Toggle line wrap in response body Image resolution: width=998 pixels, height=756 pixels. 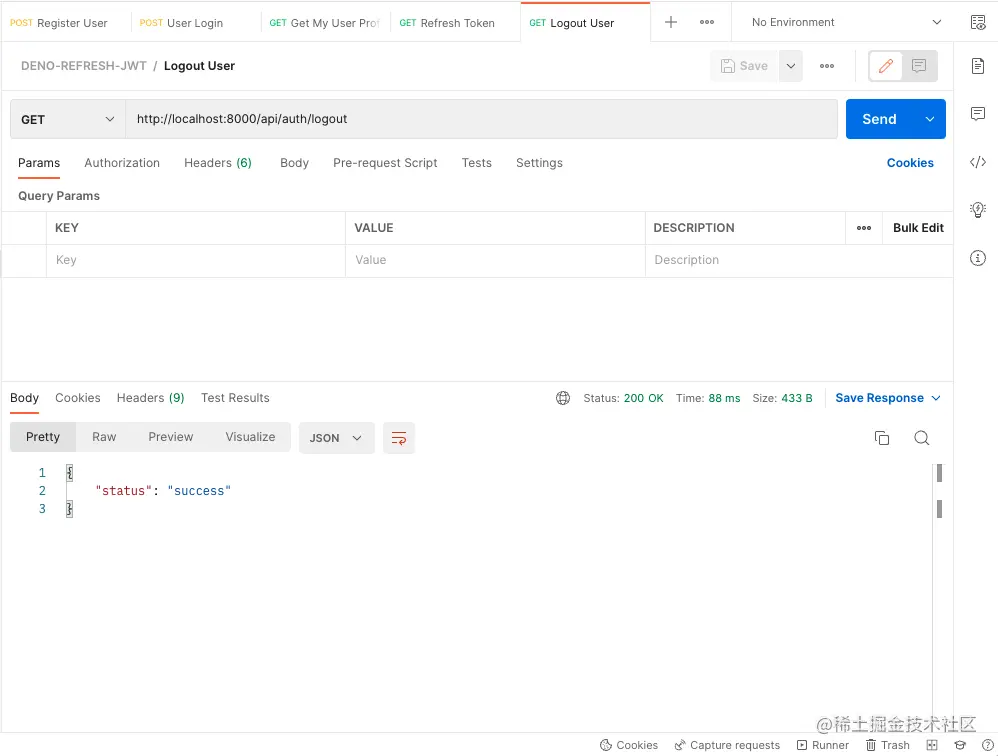[x=399, y=438]
